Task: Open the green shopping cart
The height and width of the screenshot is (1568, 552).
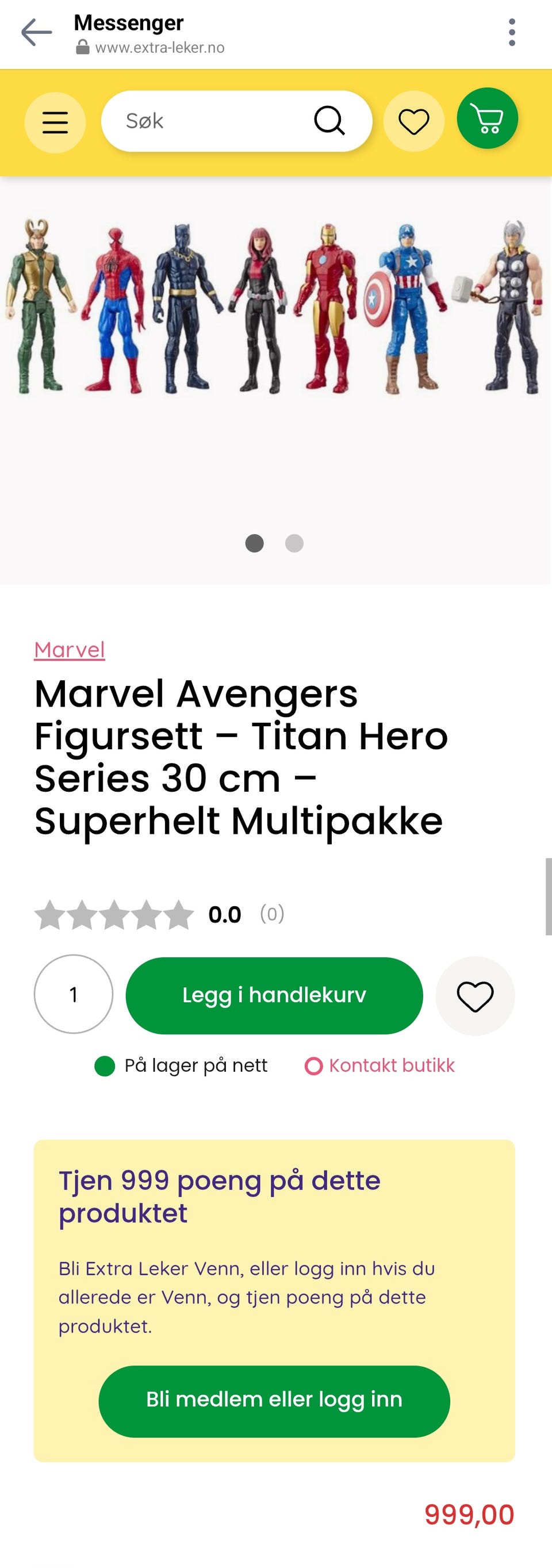Action: pyautogui.click(x=488, y=118)
